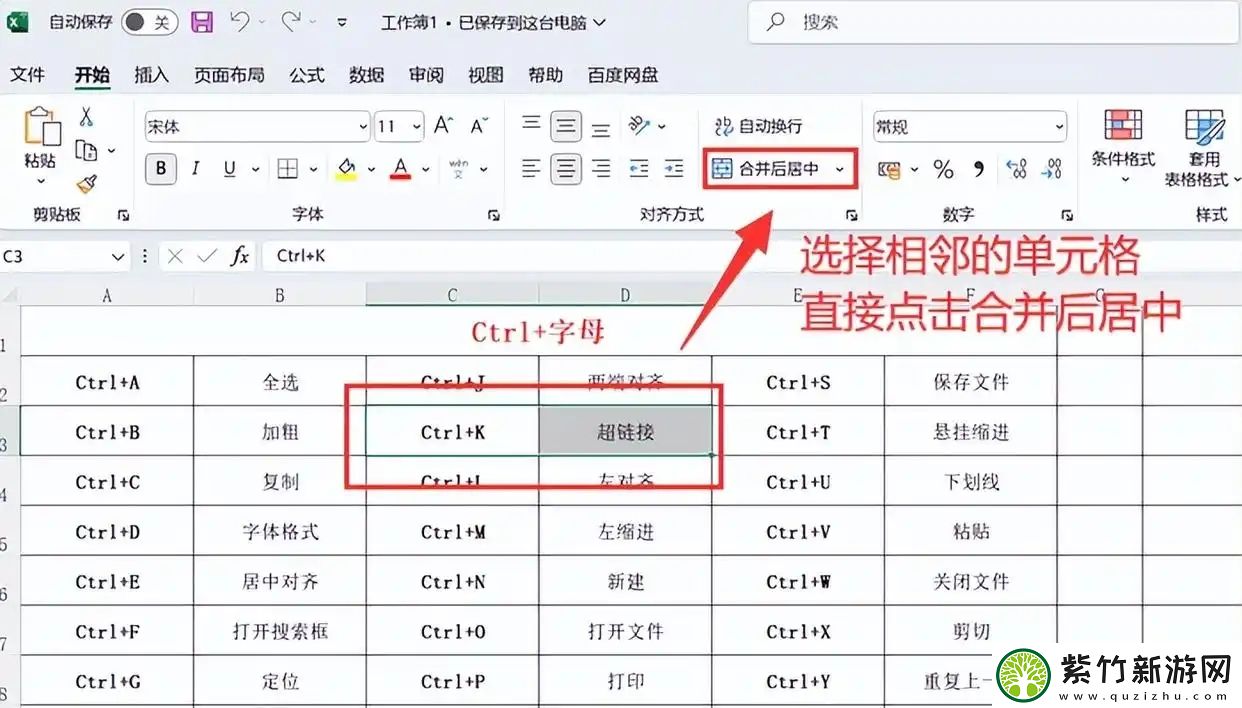Click the Borders grid icon
The width and height of the screenshot is (1242, 708).
click(x=288, y=169)
